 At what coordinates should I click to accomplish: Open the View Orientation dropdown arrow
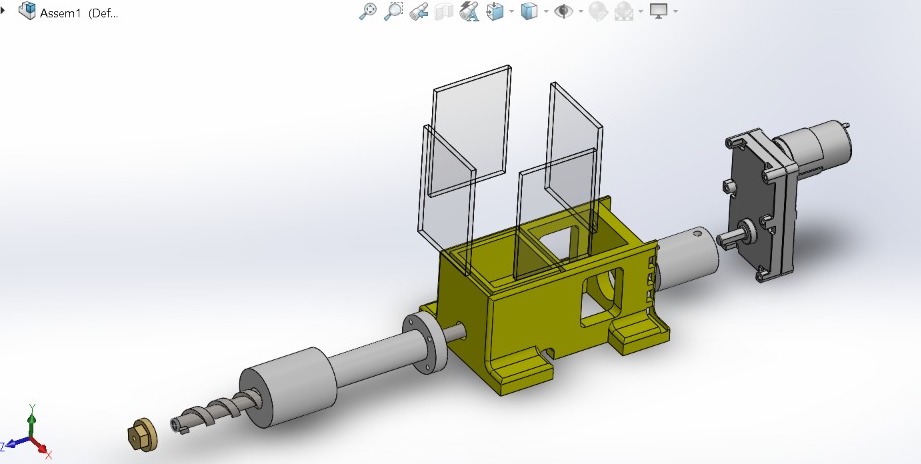point(512,11)
